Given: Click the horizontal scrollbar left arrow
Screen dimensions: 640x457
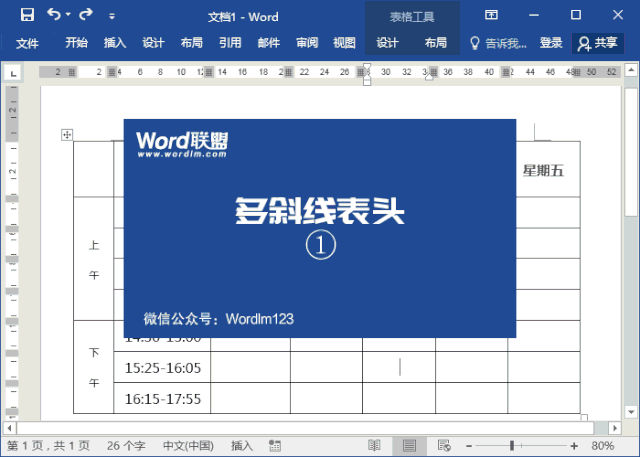Looking at the screenshot, I should point(10,428).
